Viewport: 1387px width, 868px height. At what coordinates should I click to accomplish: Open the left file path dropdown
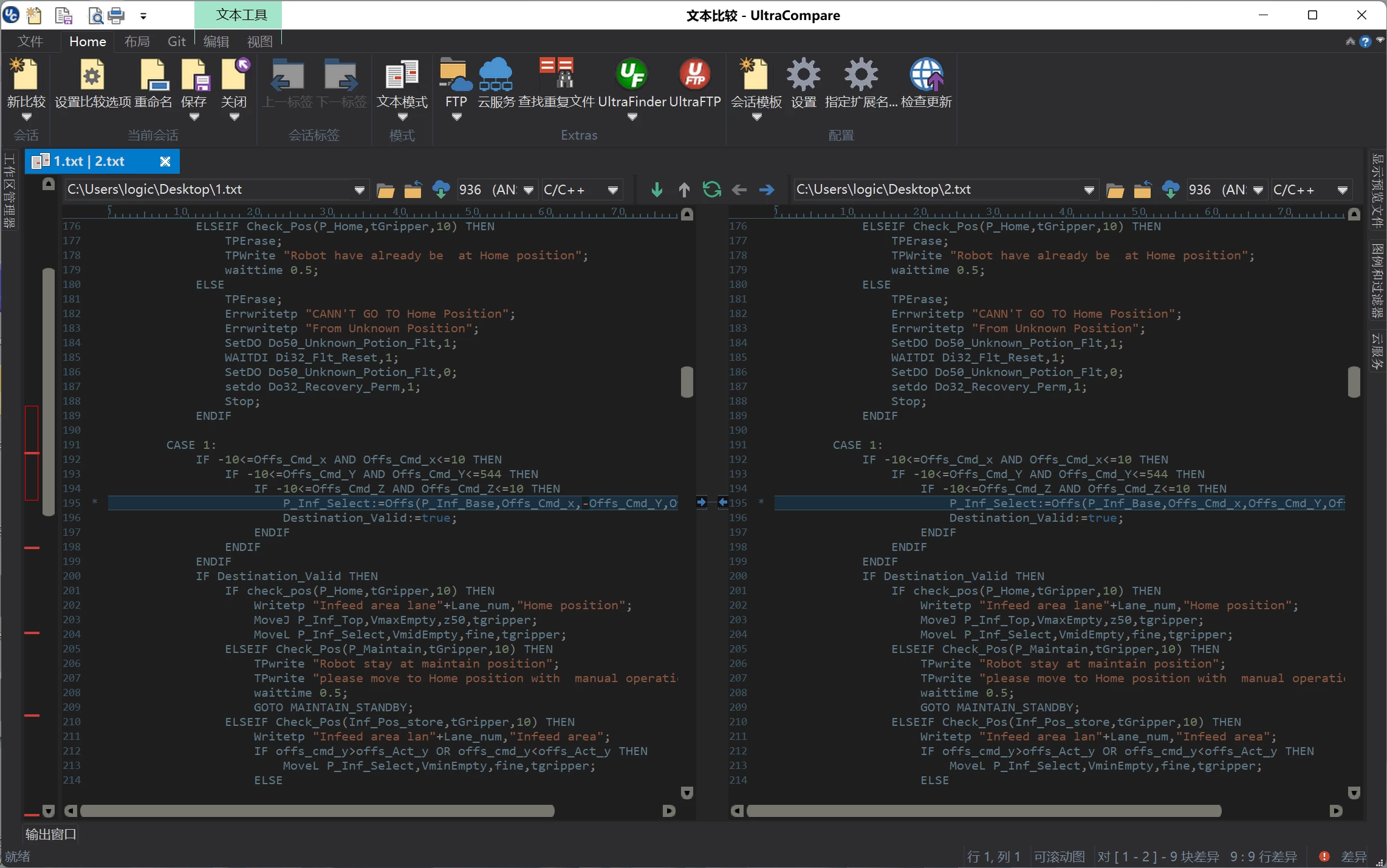(x=359, y=191)
